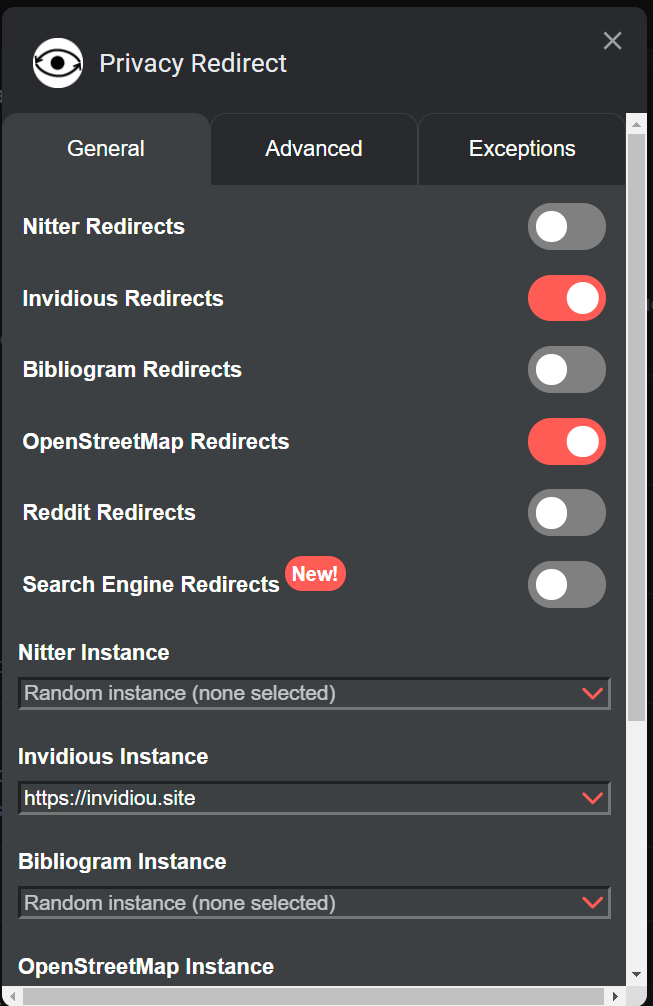Click the horizontal scroll left arrow

pos(12,996)
